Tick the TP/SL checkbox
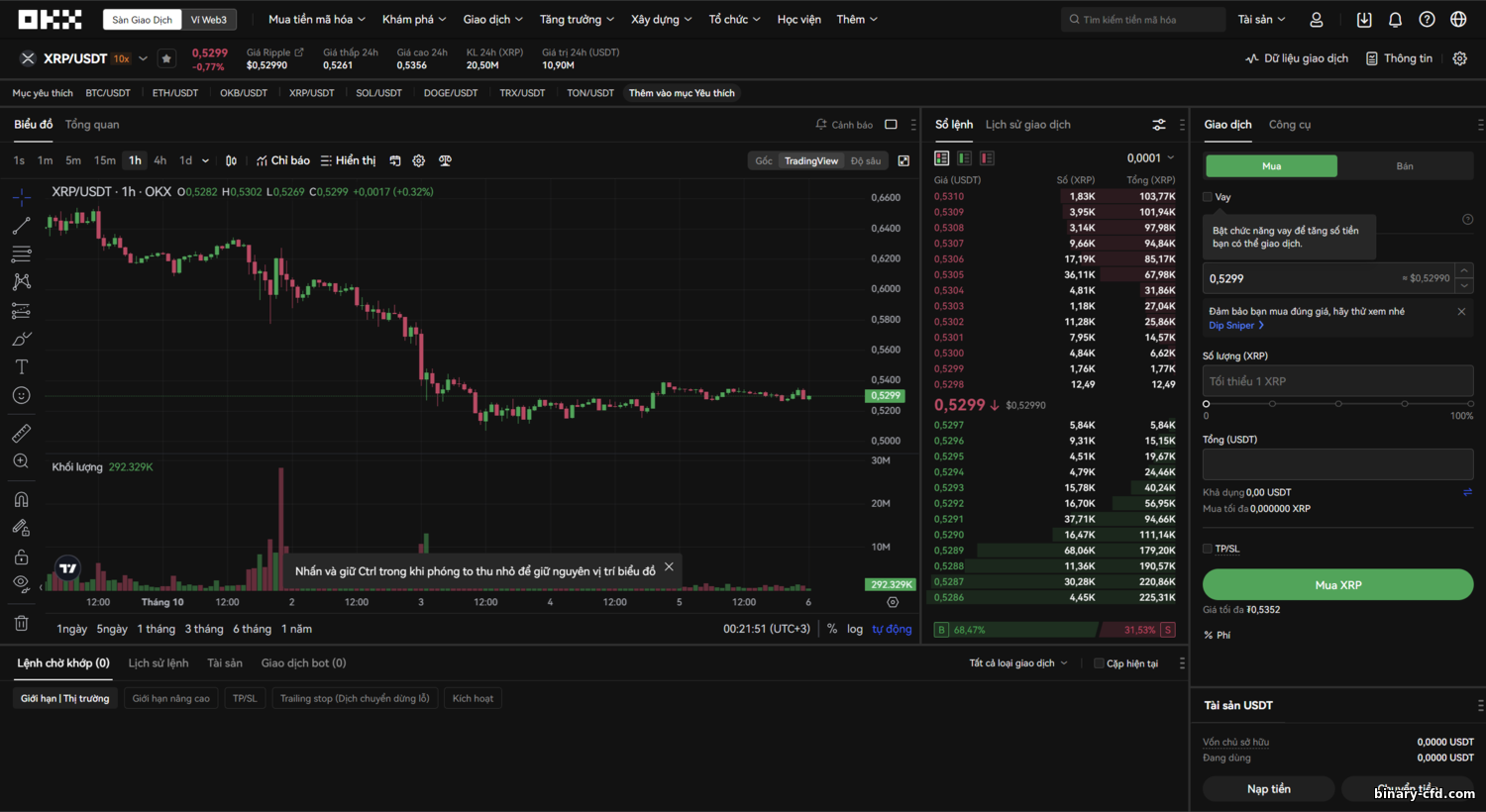Viewport: 1486px width, 812px height. point(1208,549)
